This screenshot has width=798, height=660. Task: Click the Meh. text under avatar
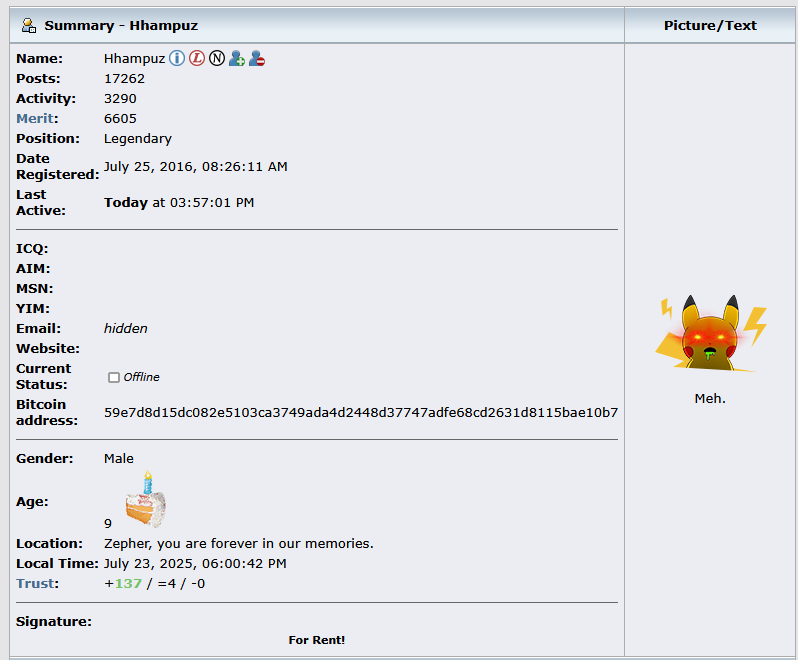pyautogui.click(x=710, y=398)
